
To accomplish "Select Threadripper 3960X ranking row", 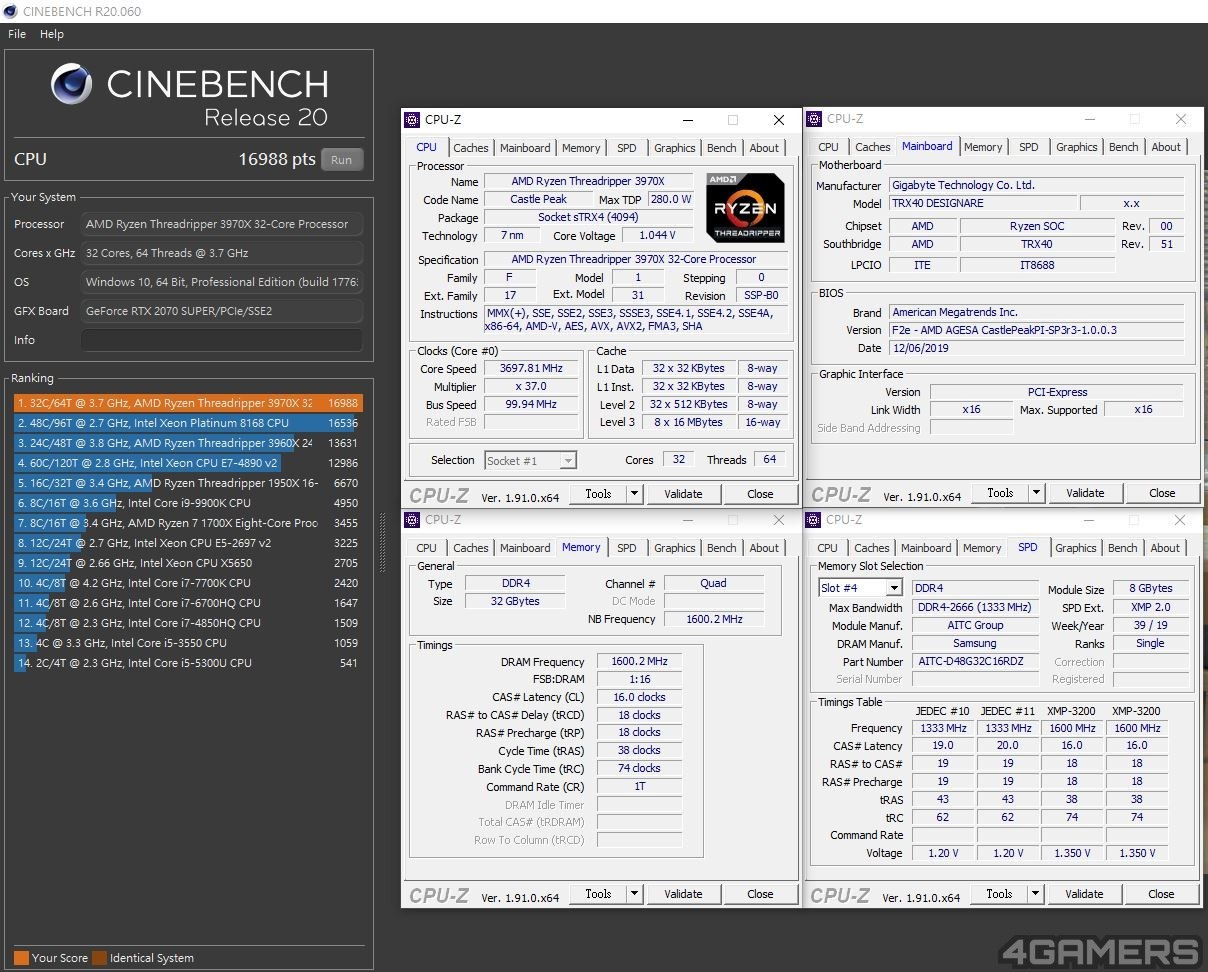I will click(x=188, y=443).
